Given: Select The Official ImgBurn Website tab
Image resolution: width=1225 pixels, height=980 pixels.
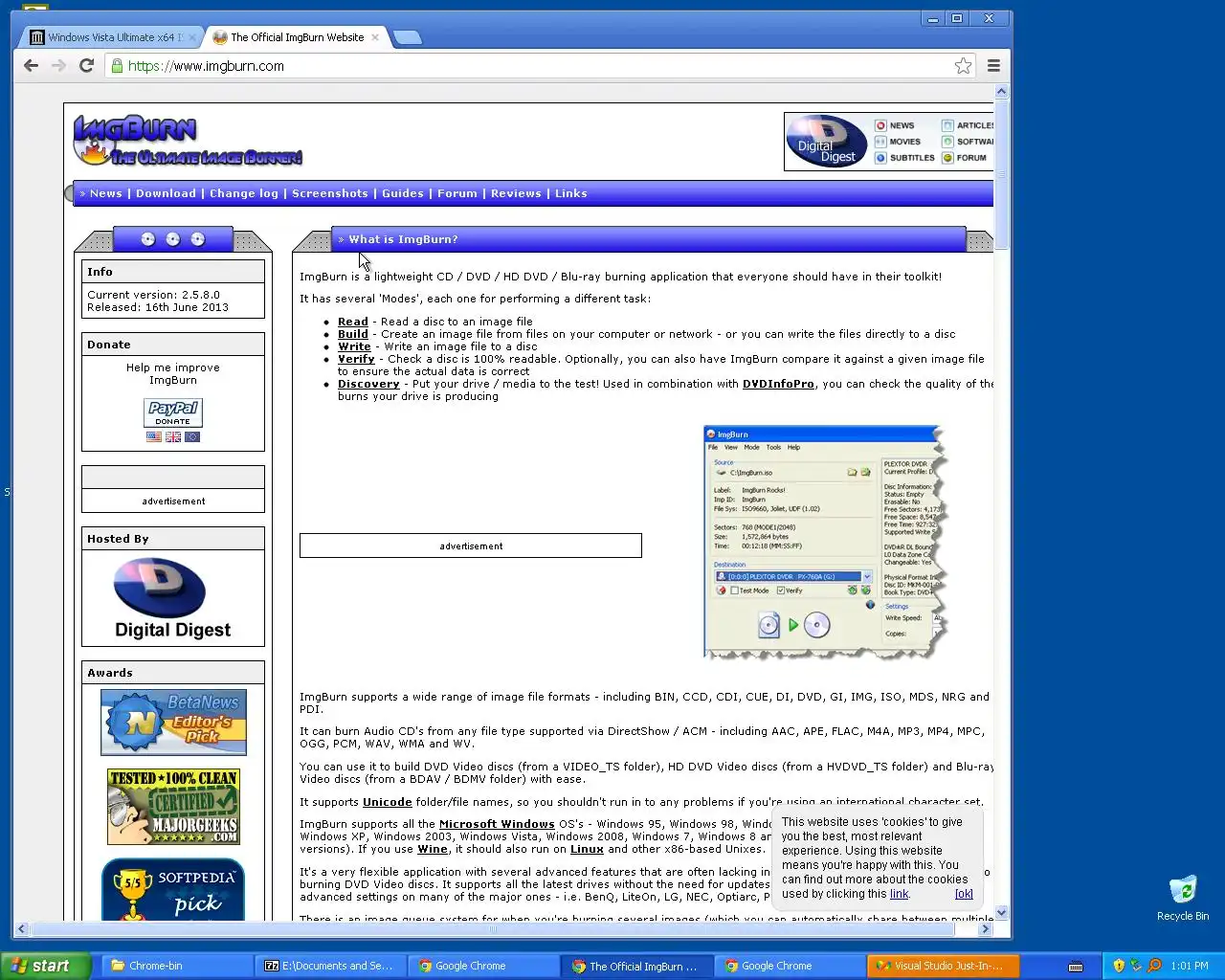Looking at the screenshot, I should pyautogui.click(x=297, y=37).
